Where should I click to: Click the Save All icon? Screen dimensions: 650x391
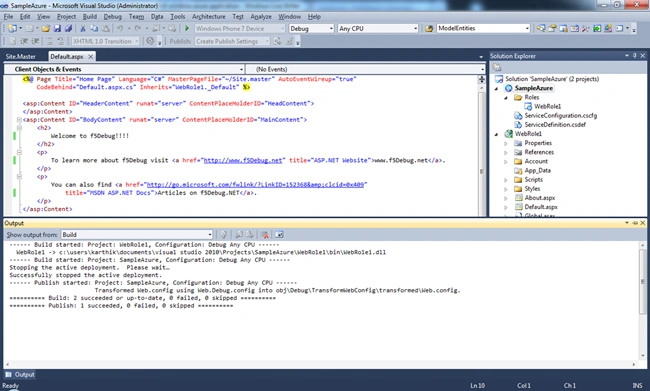click(68, 28)
